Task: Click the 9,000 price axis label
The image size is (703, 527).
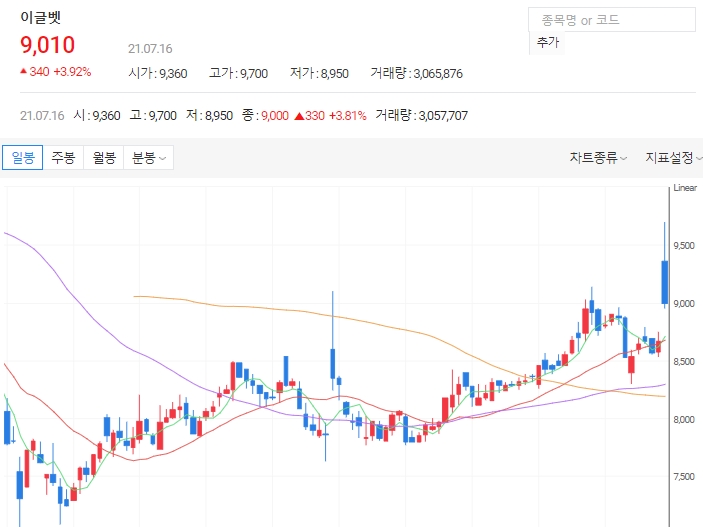Action: pos(684,303)
